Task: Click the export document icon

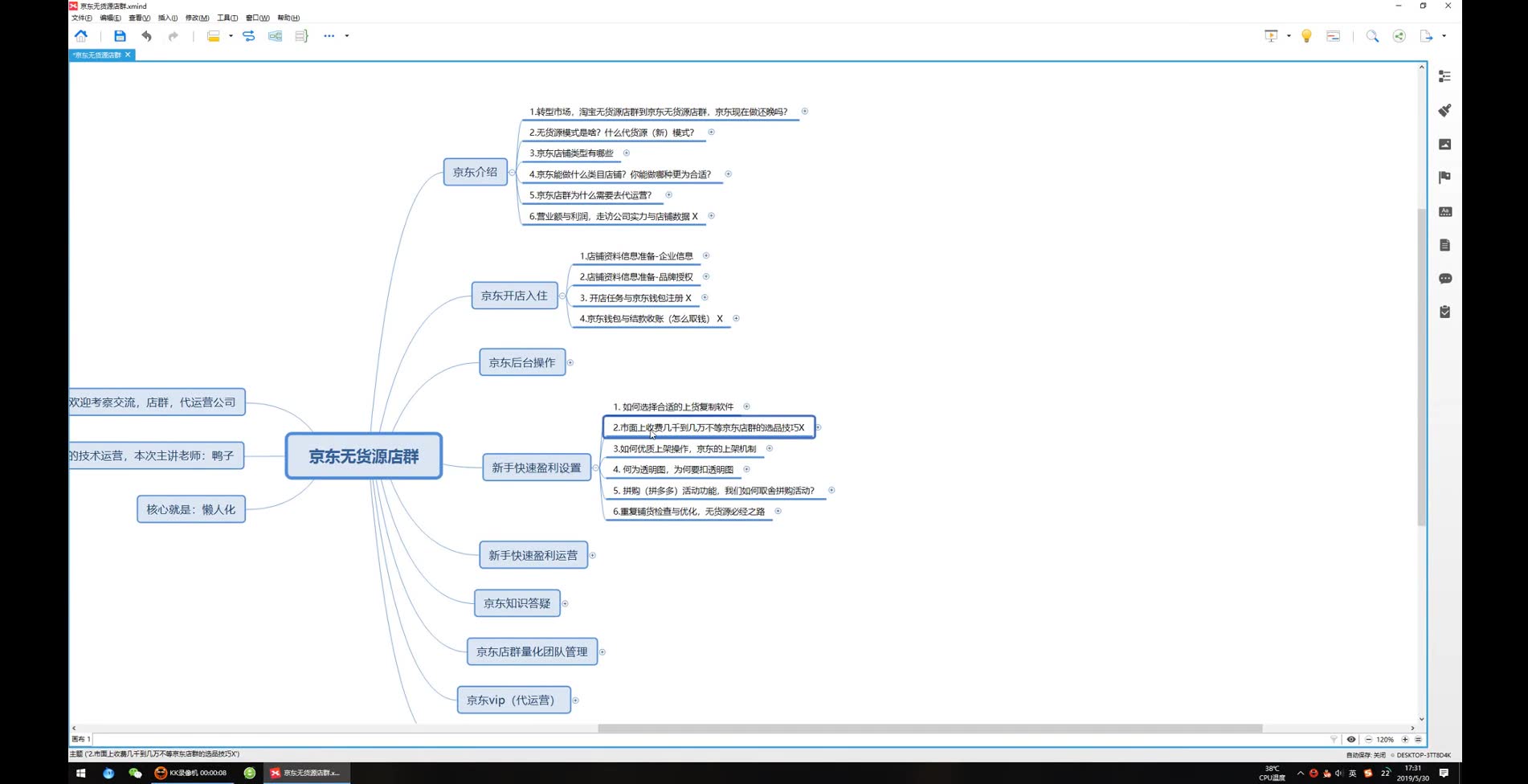Action: (1426, 35)
